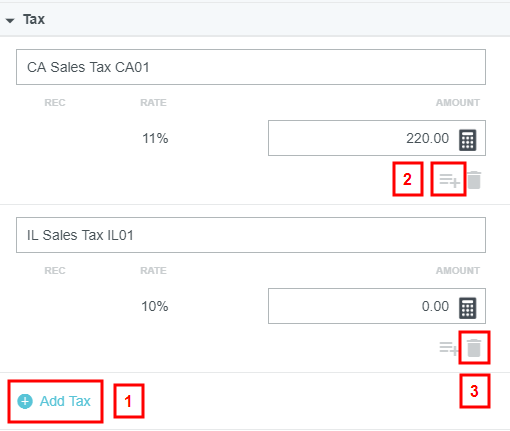Click AMOUNT column label under CA Sales Tax

coord(458,103)
